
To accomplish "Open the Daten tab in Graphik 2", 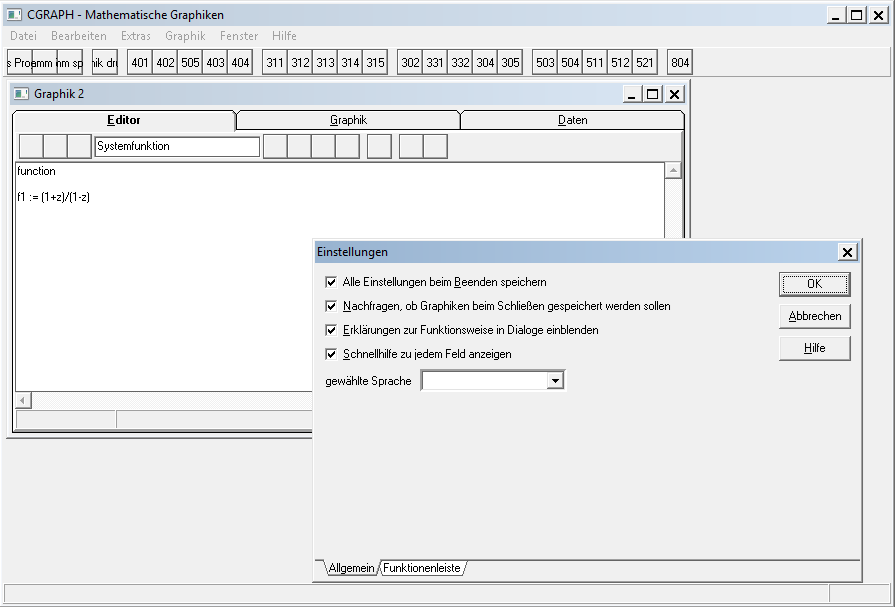I will (x=572, y=120).
